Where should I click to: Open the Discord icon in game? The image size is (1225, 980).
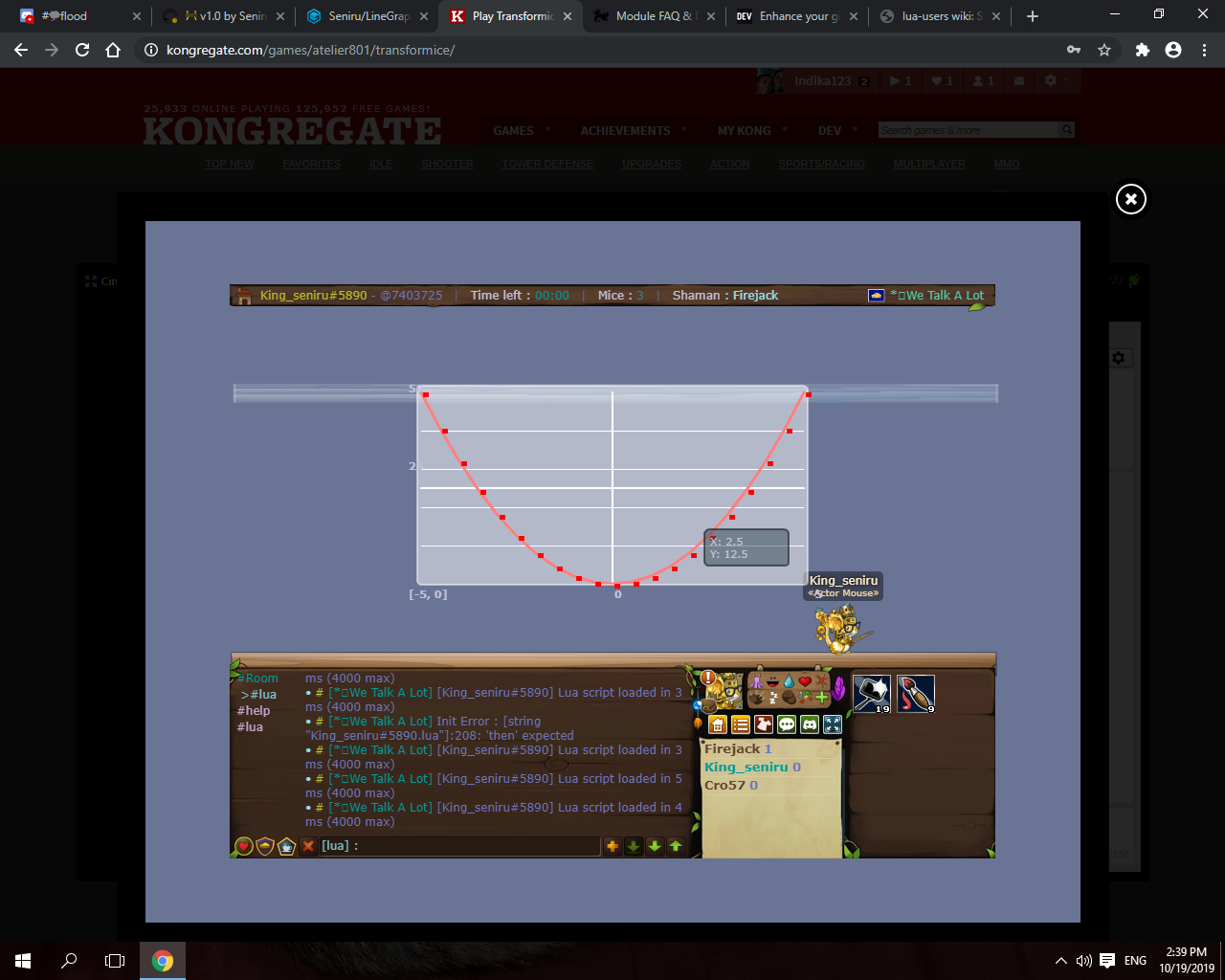point(810,724)
